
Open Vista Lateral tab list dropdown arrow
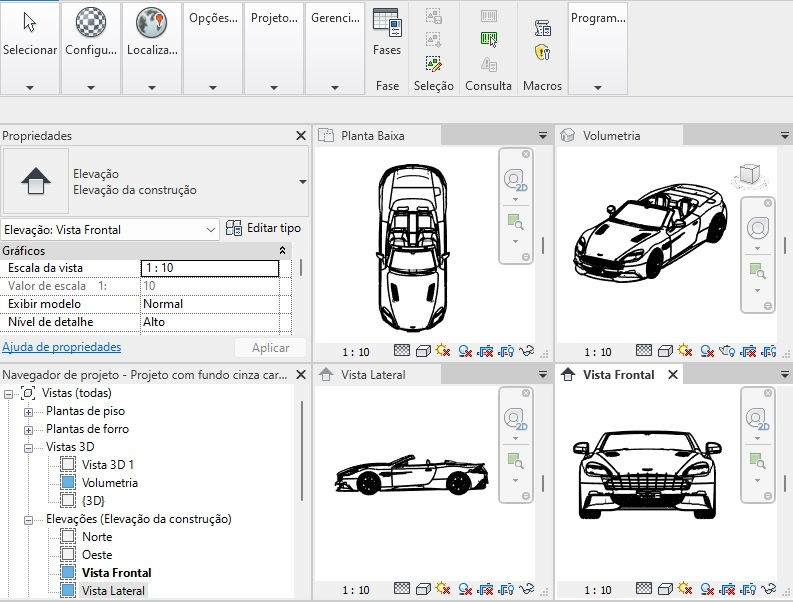[543, 375]
